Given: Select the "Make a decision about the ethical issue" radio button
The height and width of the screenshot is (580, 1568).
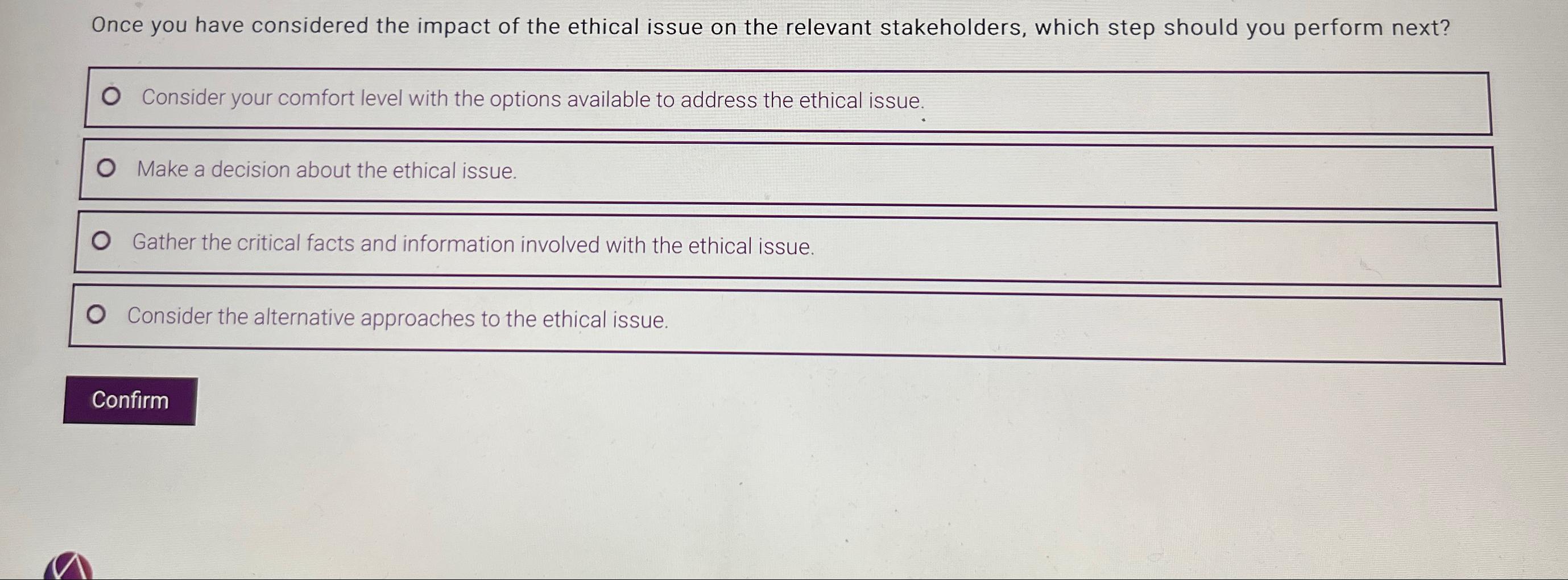Looking at the screenshot, I should coord(107,168).
